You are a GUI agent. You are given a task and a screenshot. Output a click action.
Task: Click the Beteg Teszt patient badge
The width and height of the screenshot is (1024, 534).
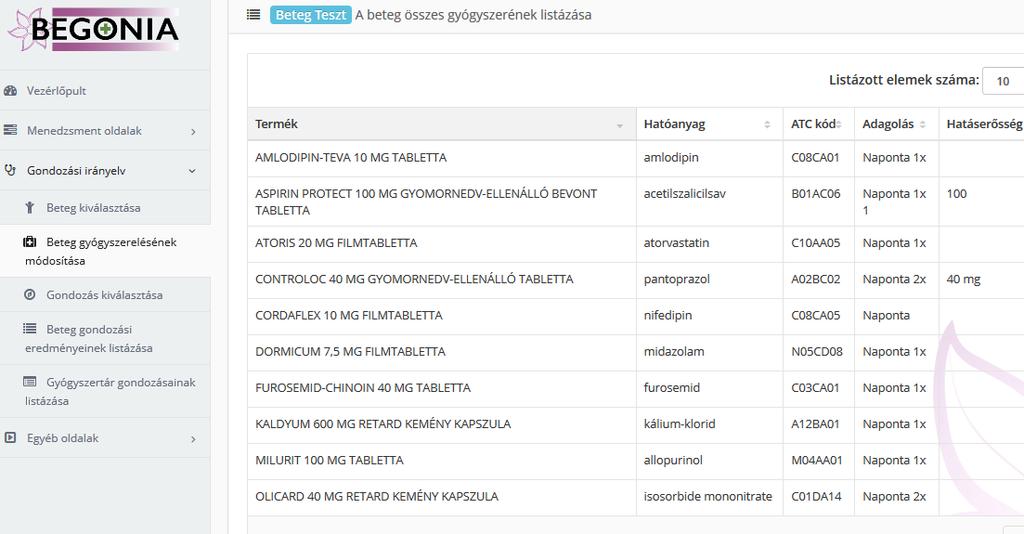[x=311, y=15]
